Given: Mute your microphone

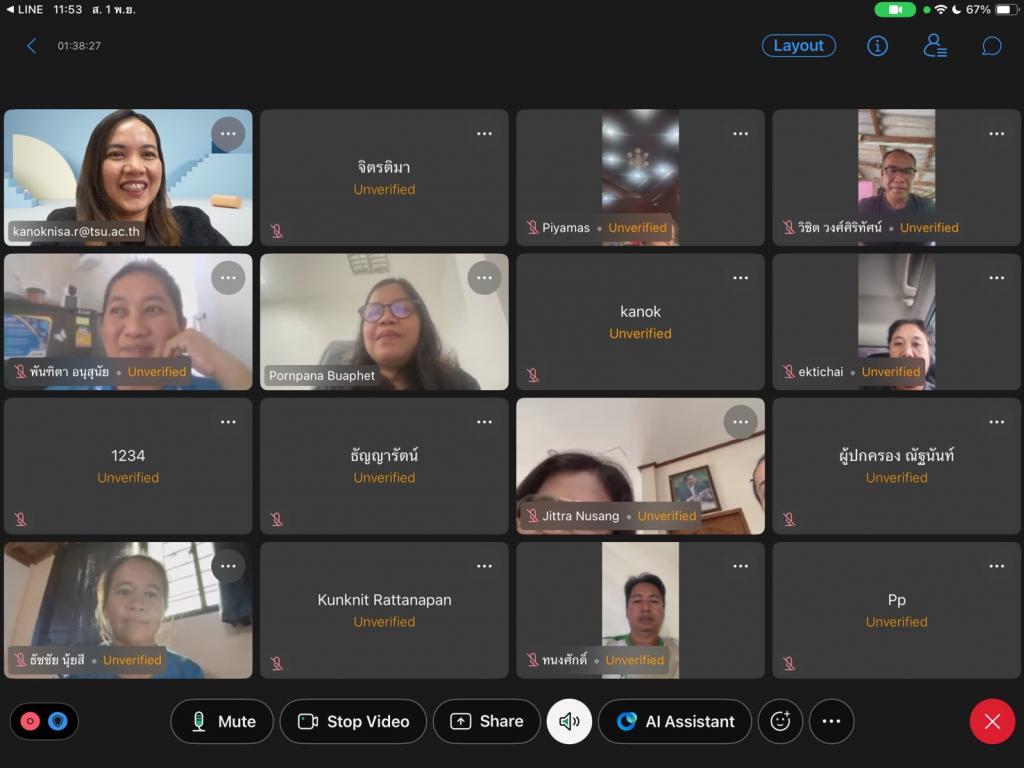Looking at the screenshot, I should pyautogui.click(x=222, y=721).
